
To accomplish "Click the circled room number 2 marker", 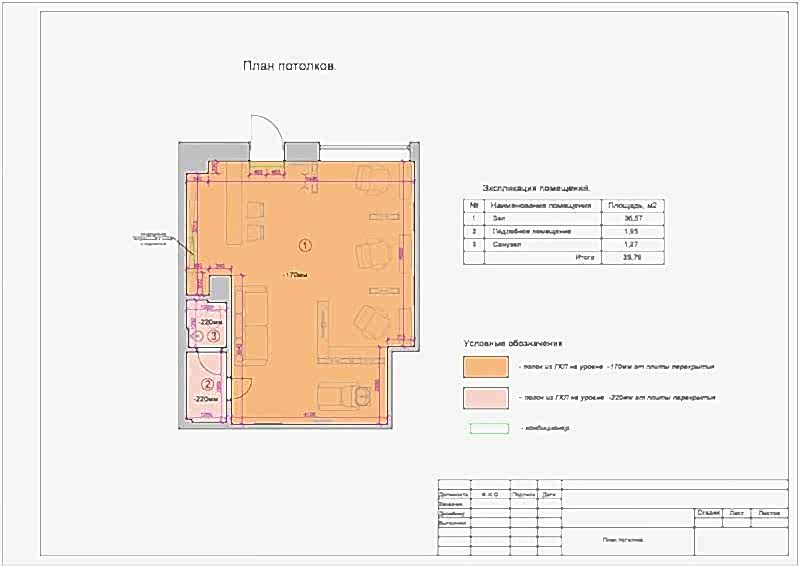I will tap(207, 383).
